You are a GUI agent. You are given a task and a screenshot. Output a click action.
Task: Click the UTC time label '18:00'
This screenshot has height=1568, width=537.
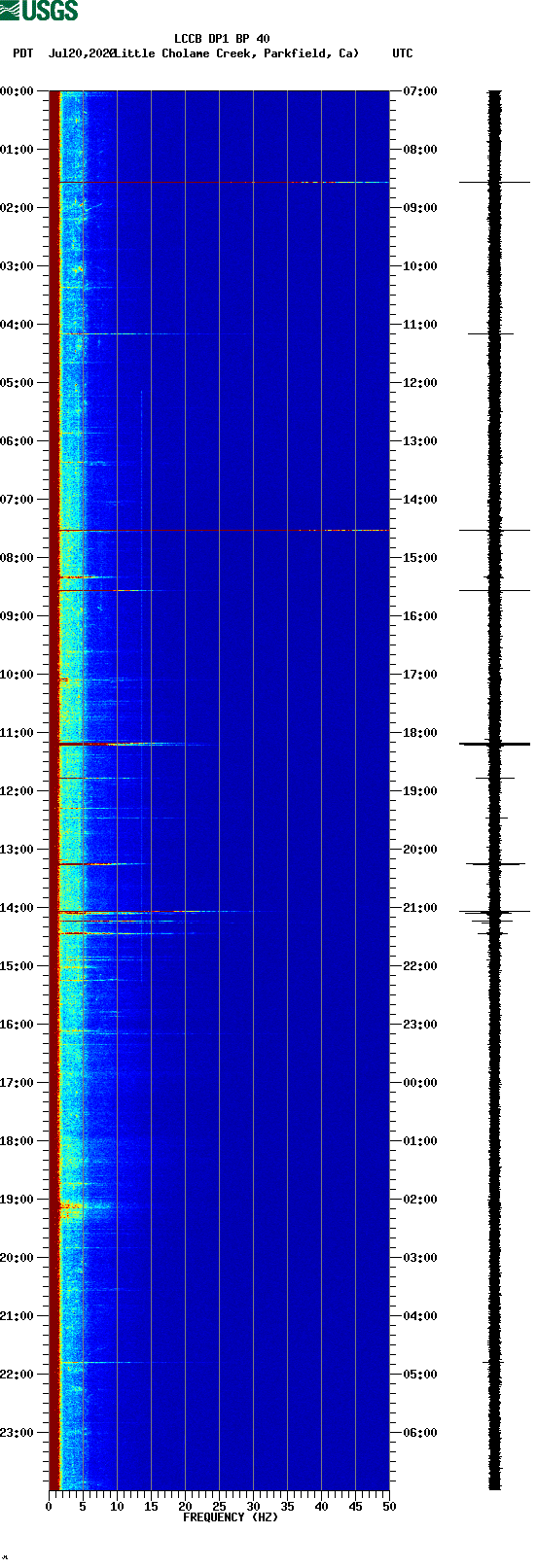pos(420,733)
